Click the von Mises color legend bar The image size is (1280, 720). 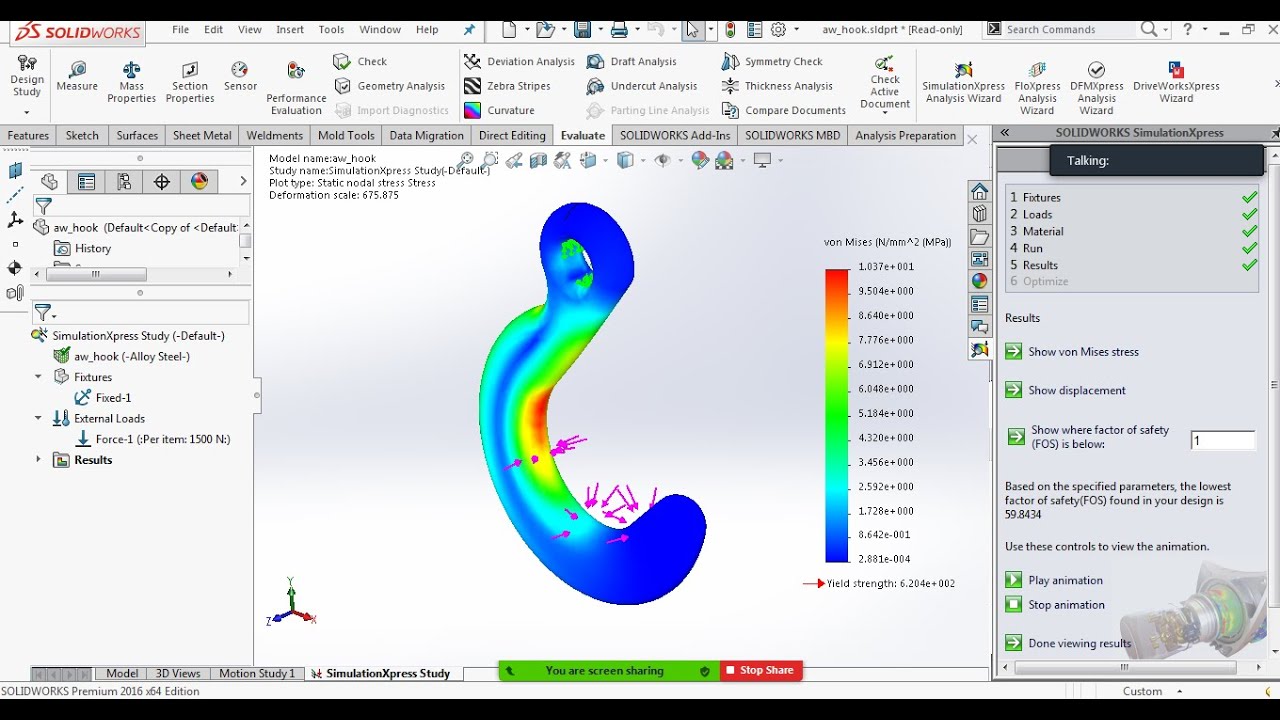pyautogui.click(x=837, y=415)
